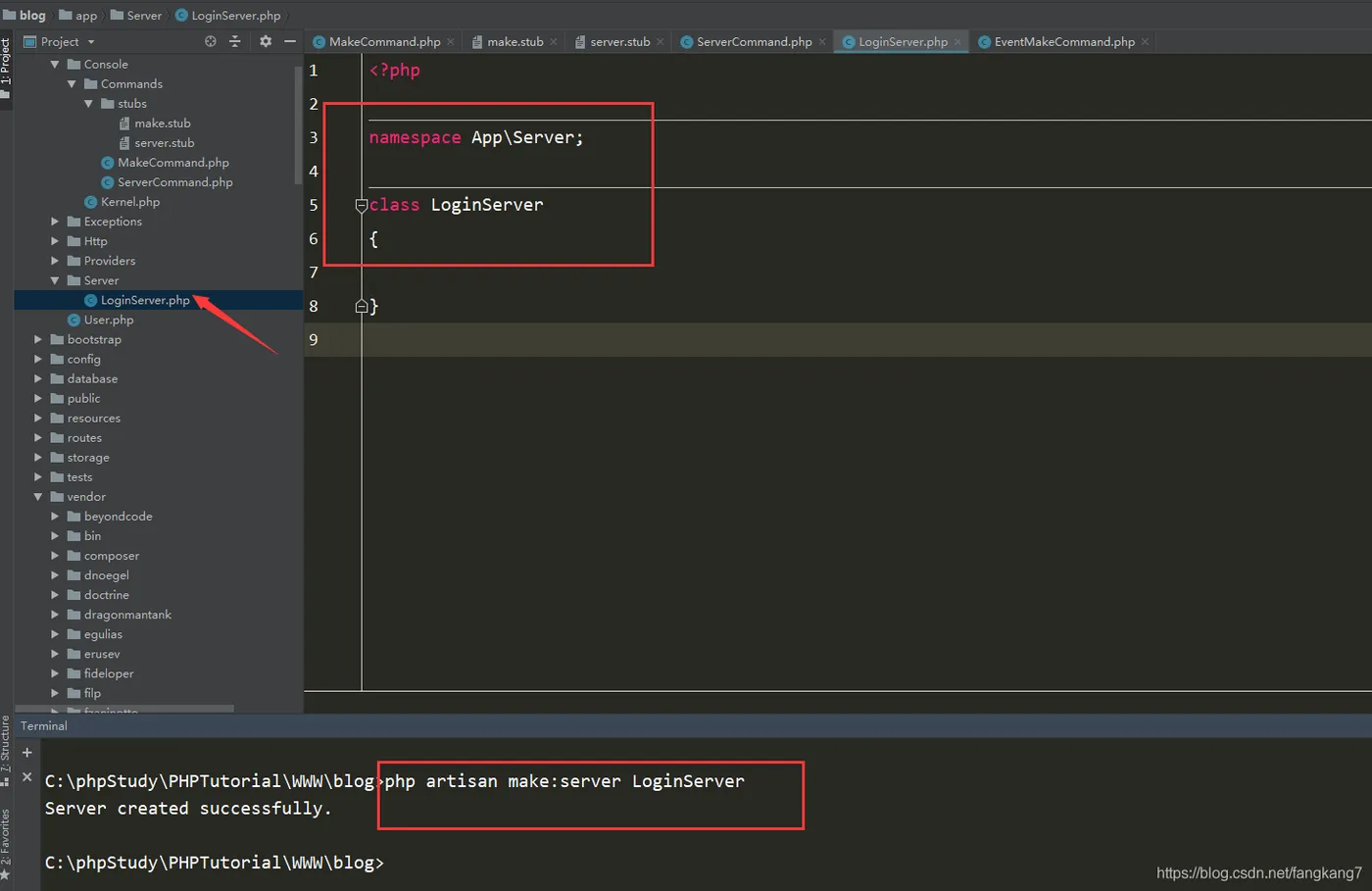Collapse the Commands folder
Screen dimensions: 1372x891
click(x=72, y=83)
